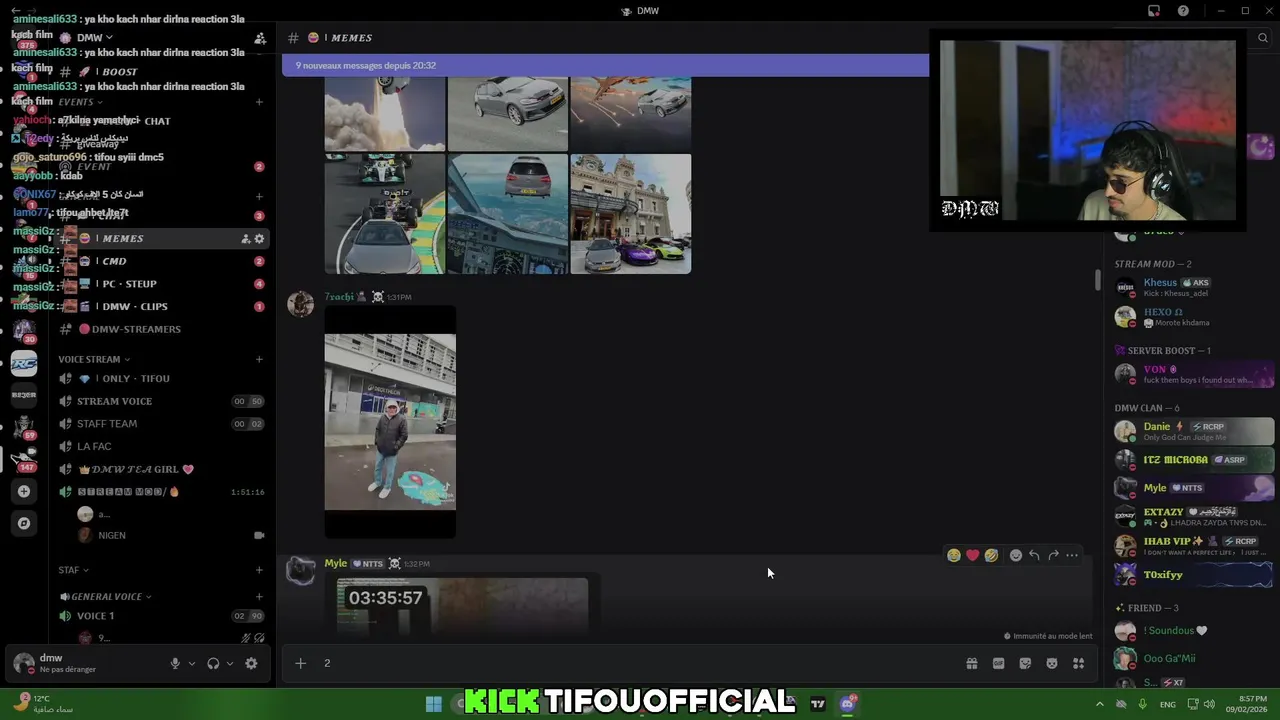Collapse the STAF category
This screenshot has width=1280, height=720.
73,570
